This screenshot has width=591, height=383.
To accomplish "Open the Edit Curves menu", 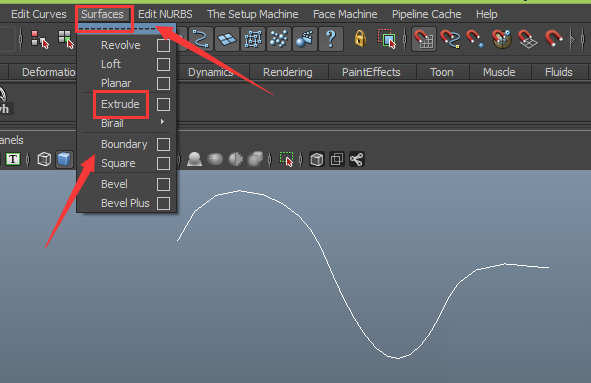I will [x=38, y=14].
